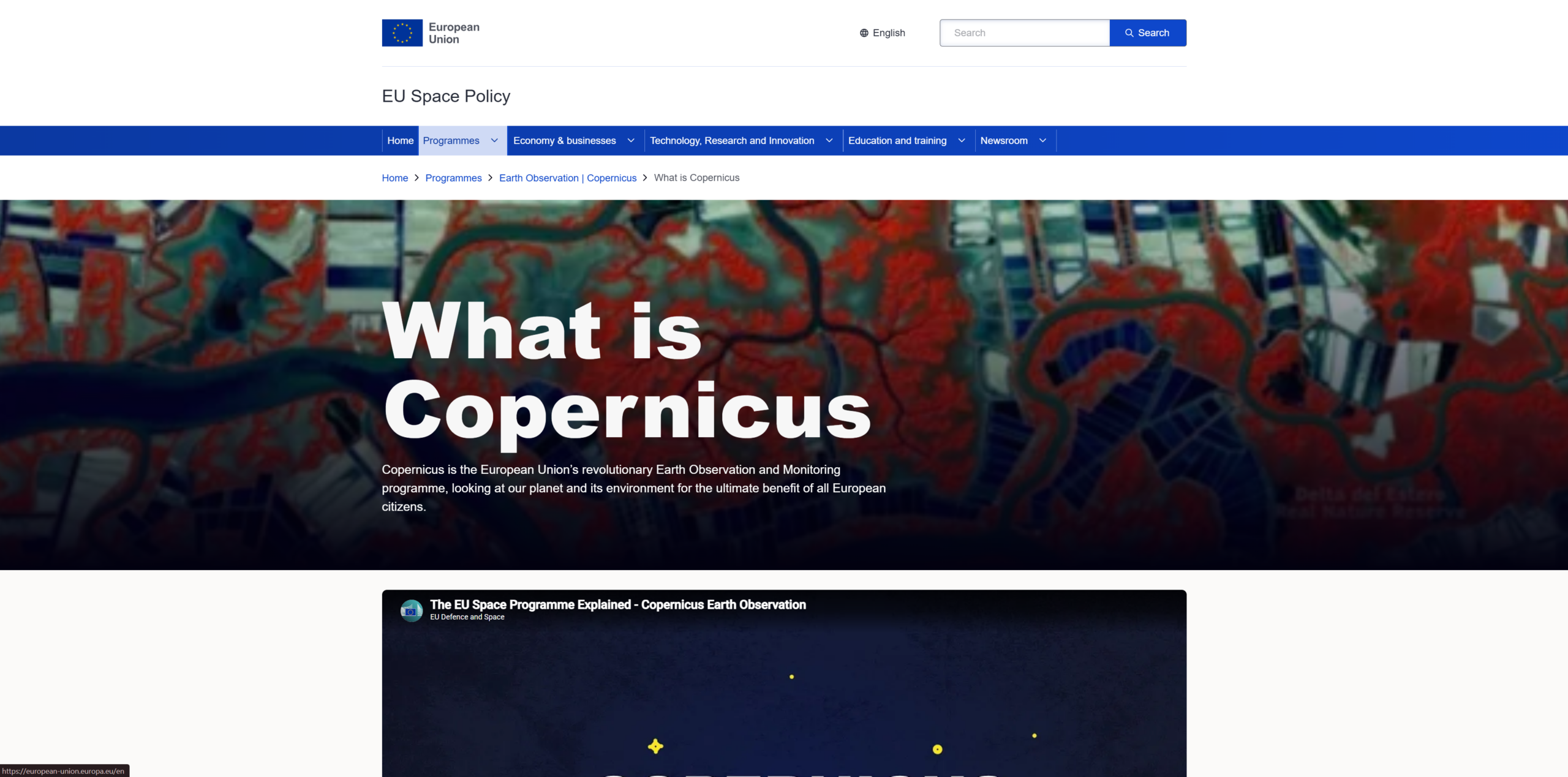Go to Home in the navigation bar

(401, 141)
